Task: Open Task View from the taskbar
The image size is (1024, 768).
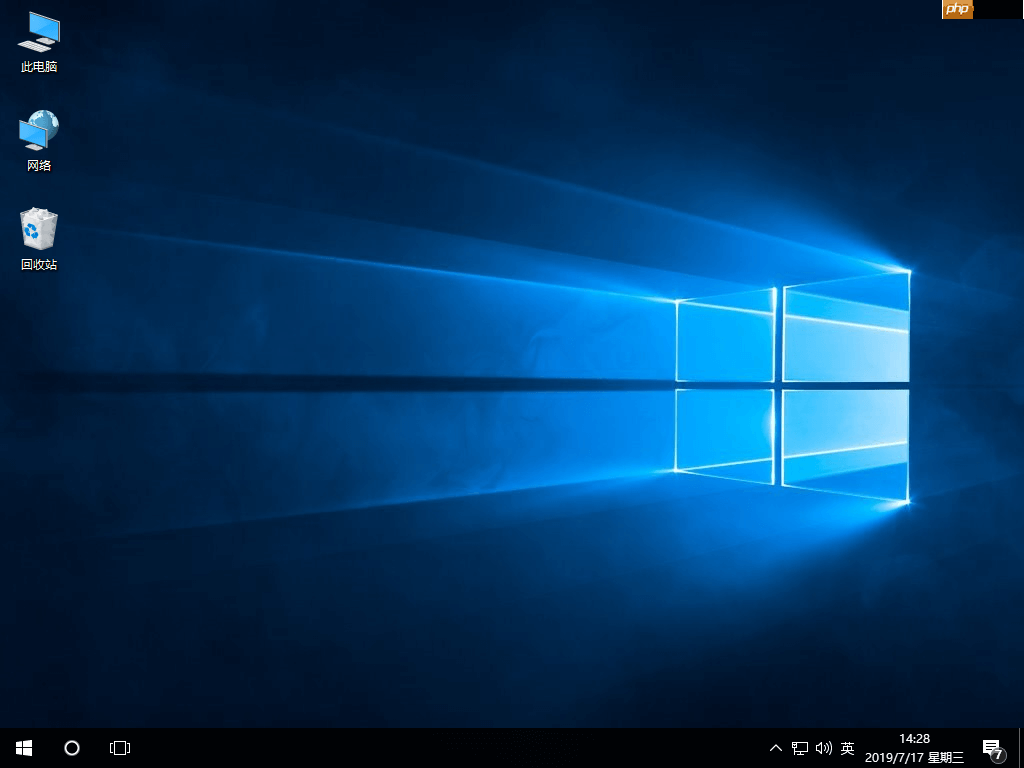Action: [119, 748]
